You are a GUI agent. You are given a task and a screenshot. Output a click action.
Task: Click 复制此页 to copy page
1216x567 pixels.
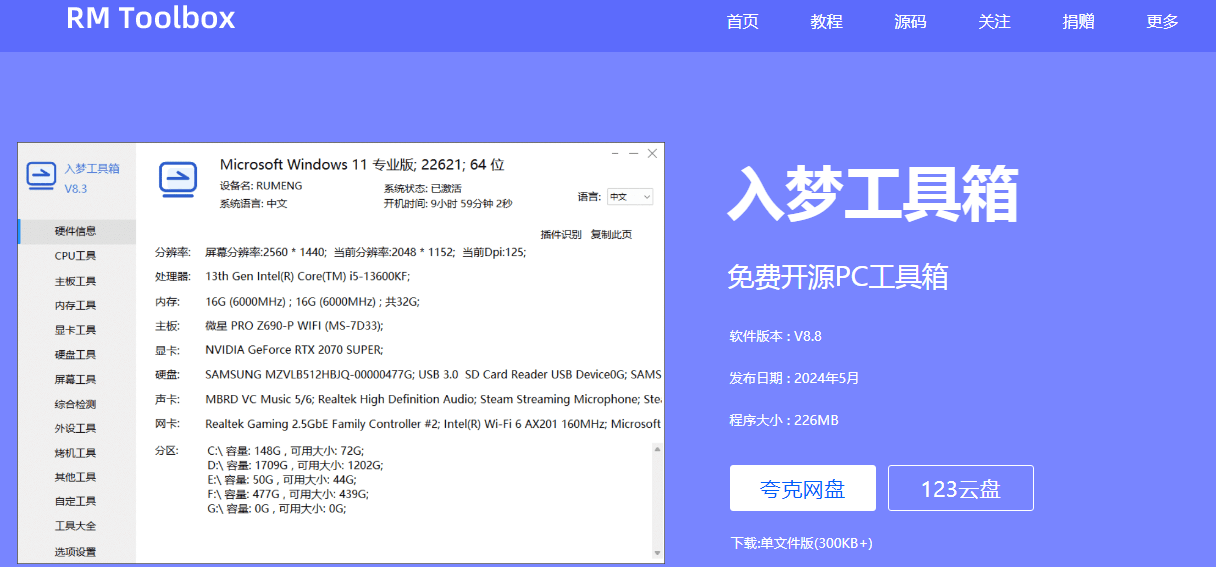[x=611, y=235]
